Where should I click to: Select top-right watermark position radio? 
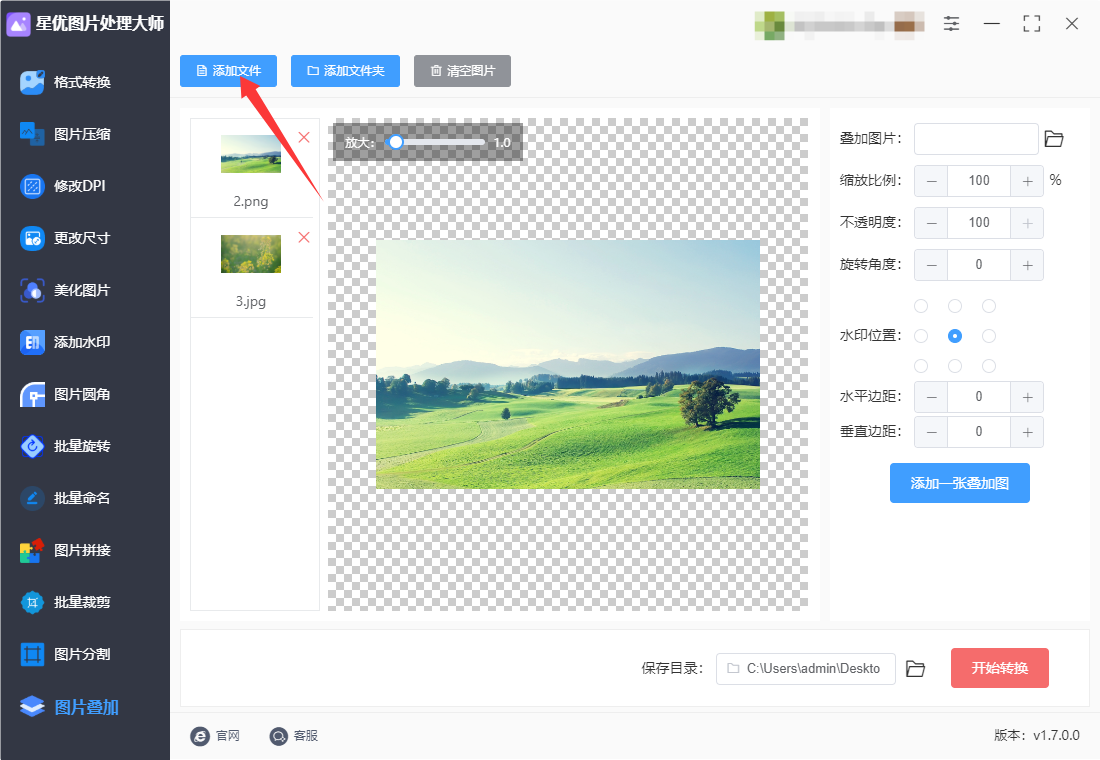coord(989,306)
